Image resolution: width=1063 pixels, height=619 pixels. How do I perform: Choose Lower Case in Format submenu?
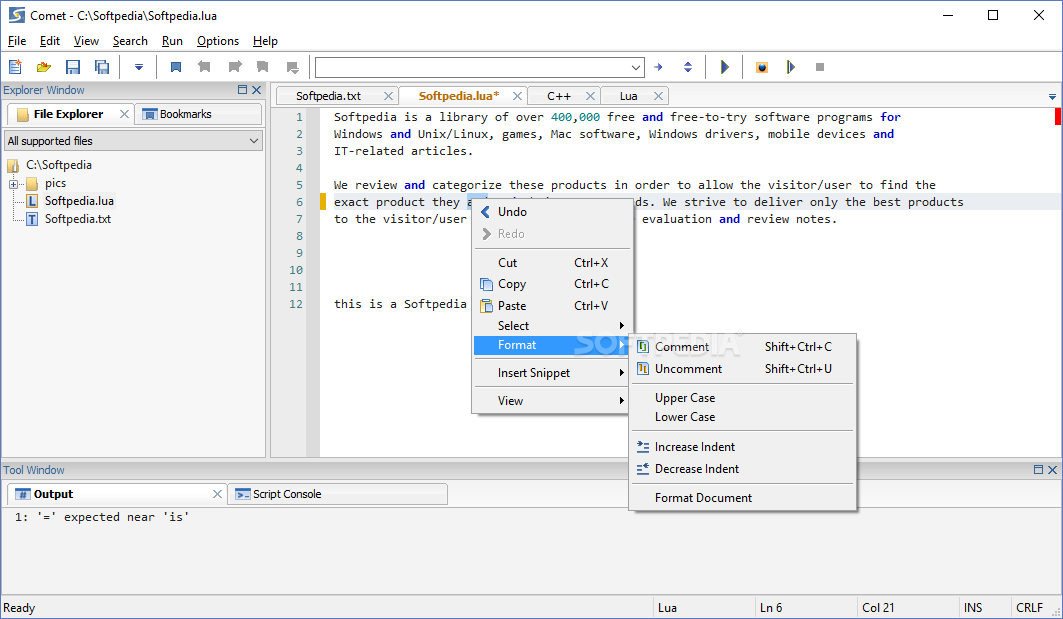click(x=742, y=417)
